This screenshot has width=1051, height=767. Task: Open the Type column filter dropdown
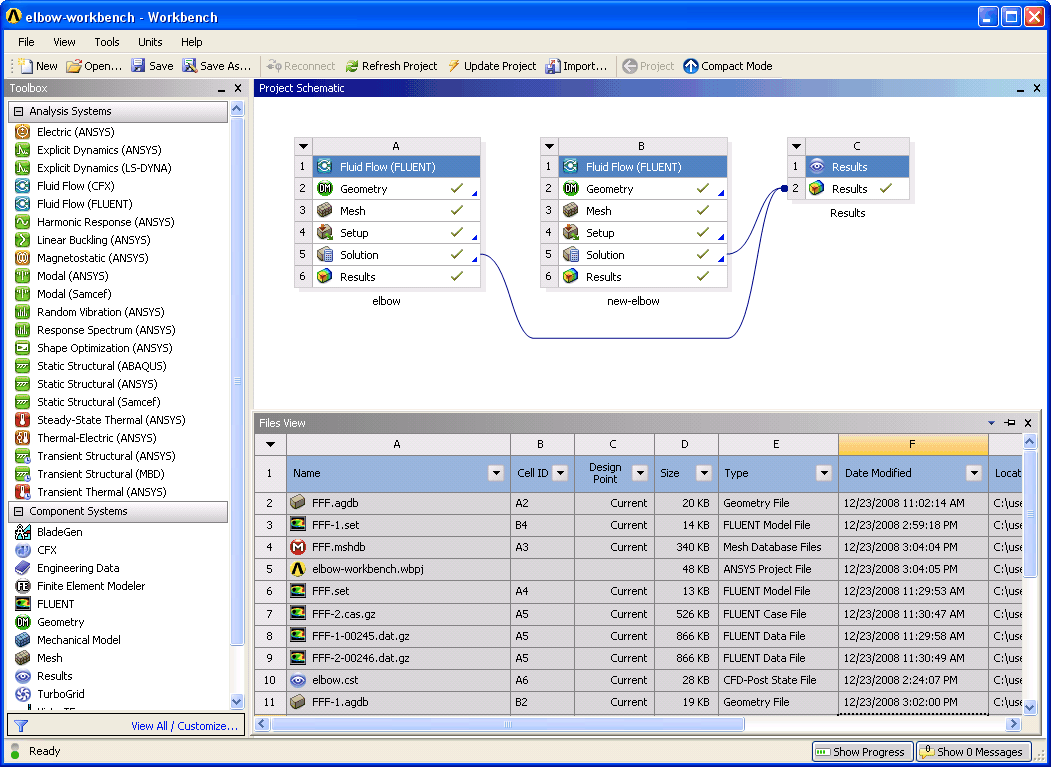(824, 473)
